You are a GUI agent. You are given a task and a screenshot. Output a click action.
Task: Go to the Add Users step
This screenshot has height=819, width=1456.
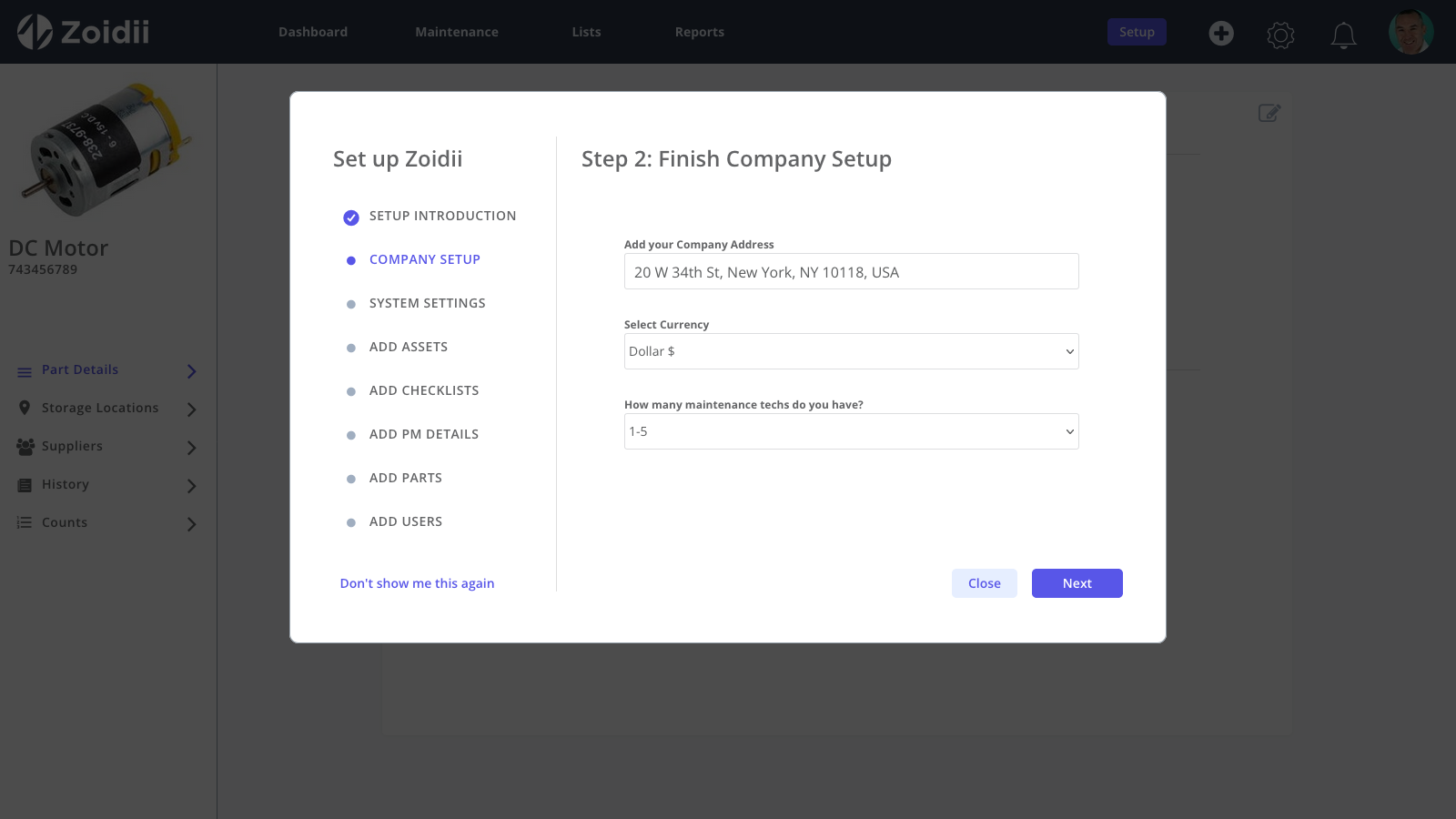pos(406,521)
